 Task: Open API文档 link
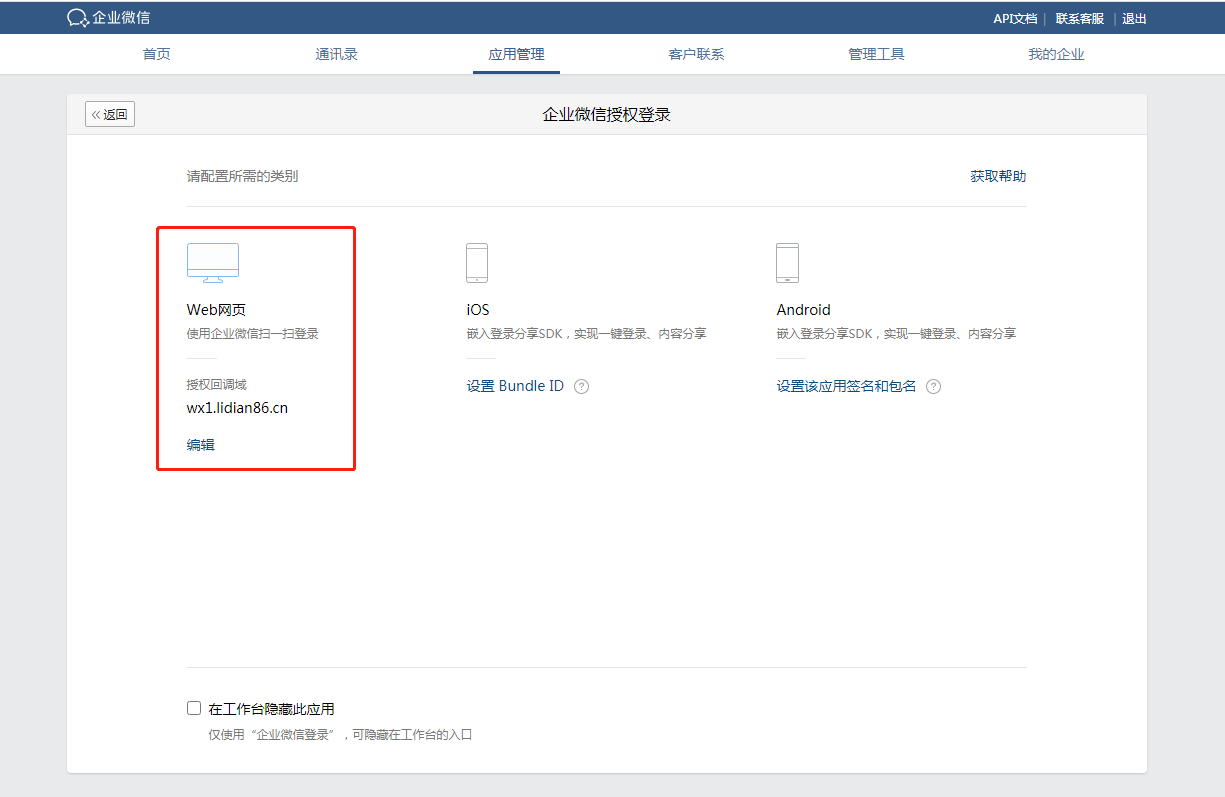[x=1015, y=18]
